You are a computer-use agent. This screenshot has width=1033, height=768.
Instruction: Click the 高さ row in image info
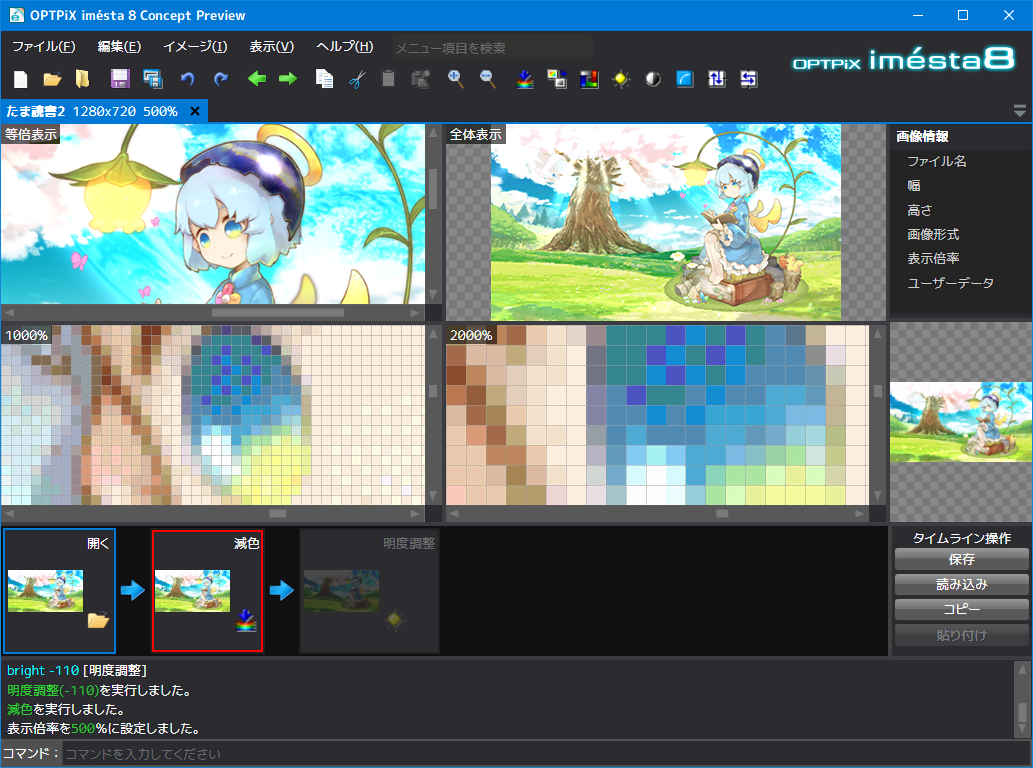920,210
